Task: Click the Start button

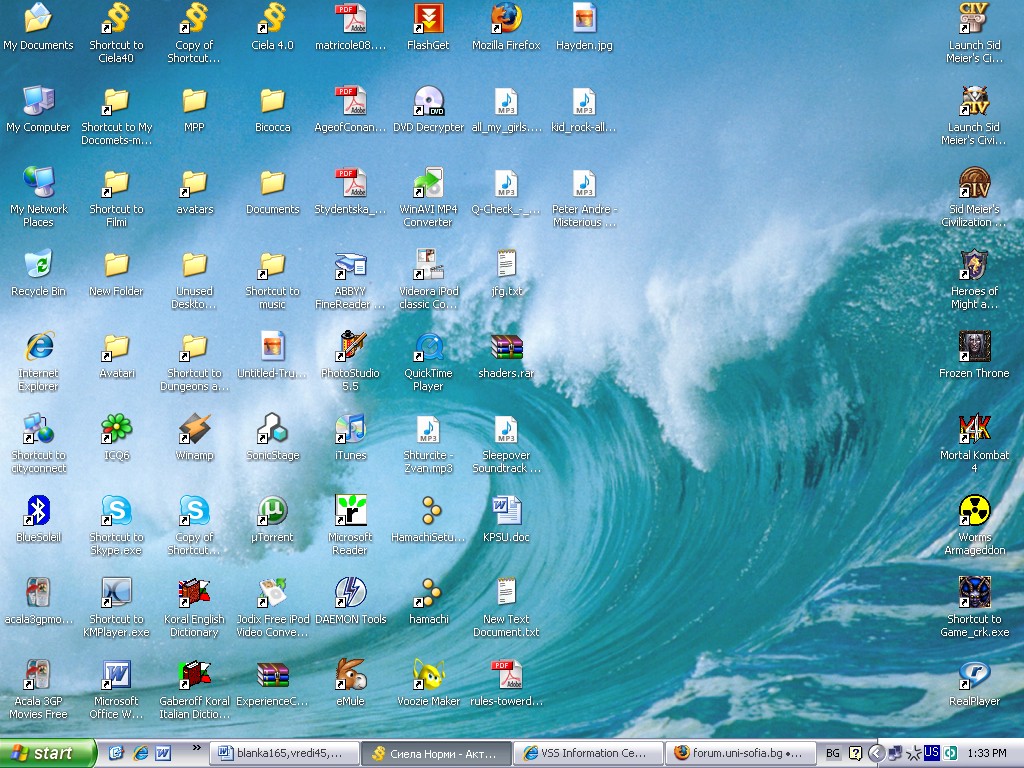Action: pos(47,753)
